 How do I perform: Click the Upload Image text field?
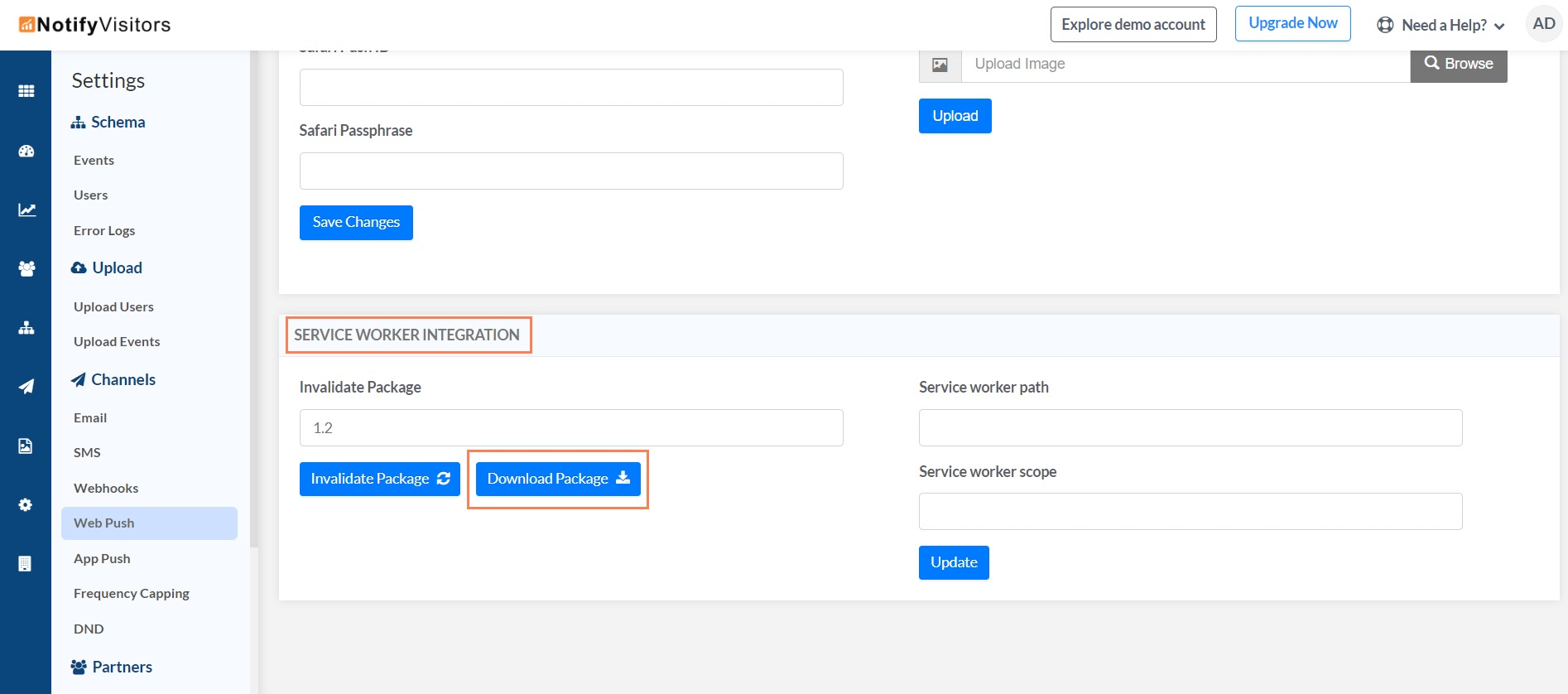tap(1186, 65)
